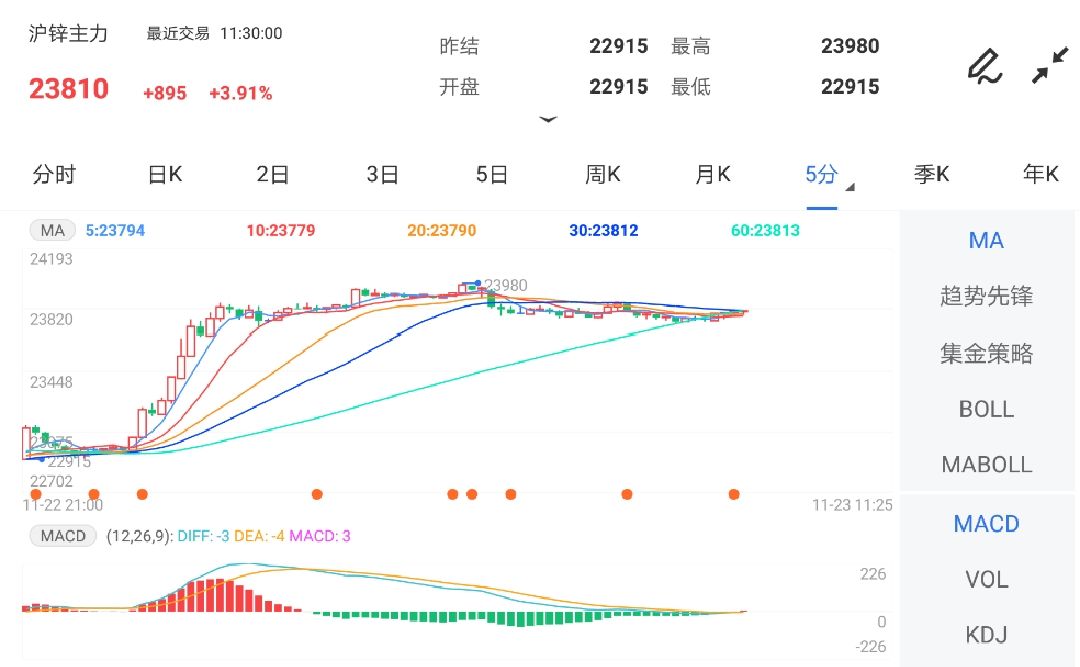Click the 10:23779 moving average value
This screenshot has height=667, width=1080.
(281, 230)
